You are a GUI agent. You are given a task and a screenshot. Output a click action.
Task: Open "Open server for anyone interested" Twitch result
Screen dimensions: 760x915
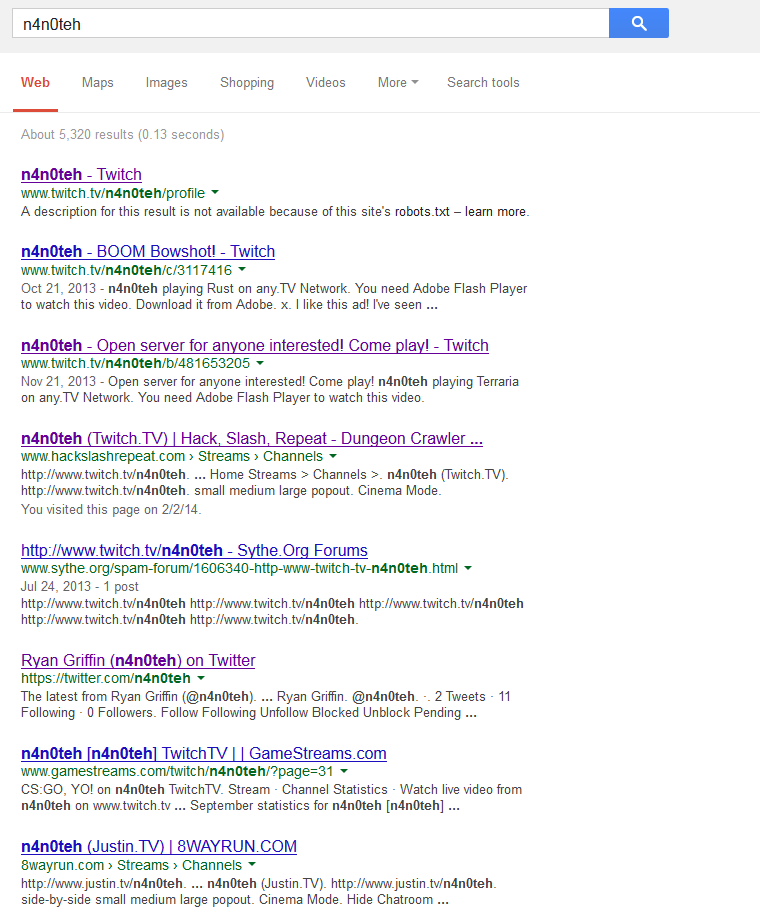pos(255,345)
